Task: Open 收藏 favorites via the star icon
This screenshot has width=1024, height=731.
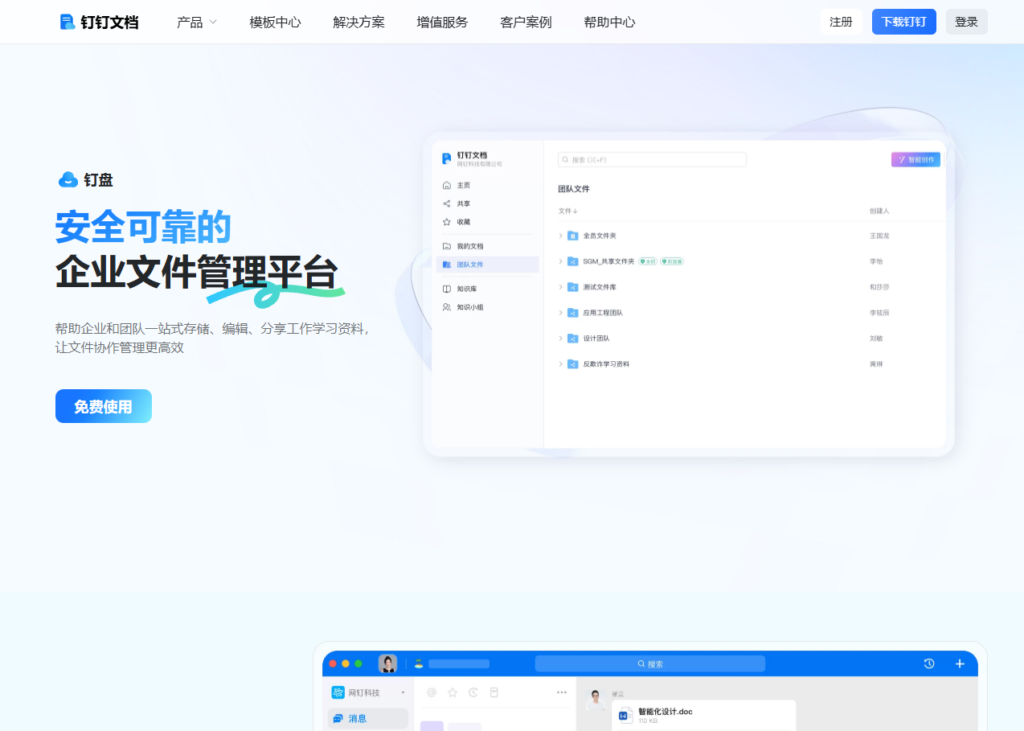Action: (x=447, y=221)
